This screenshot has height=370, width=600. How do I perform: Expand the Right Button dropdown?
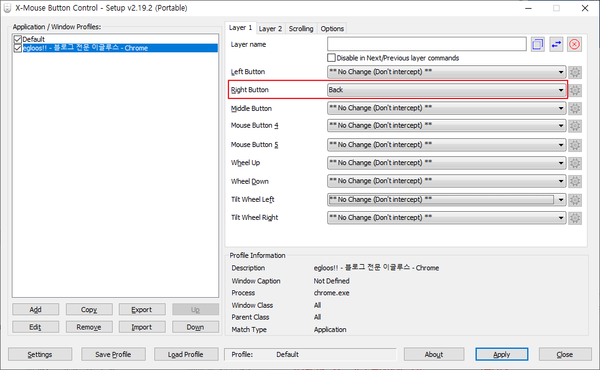[446, 90]
